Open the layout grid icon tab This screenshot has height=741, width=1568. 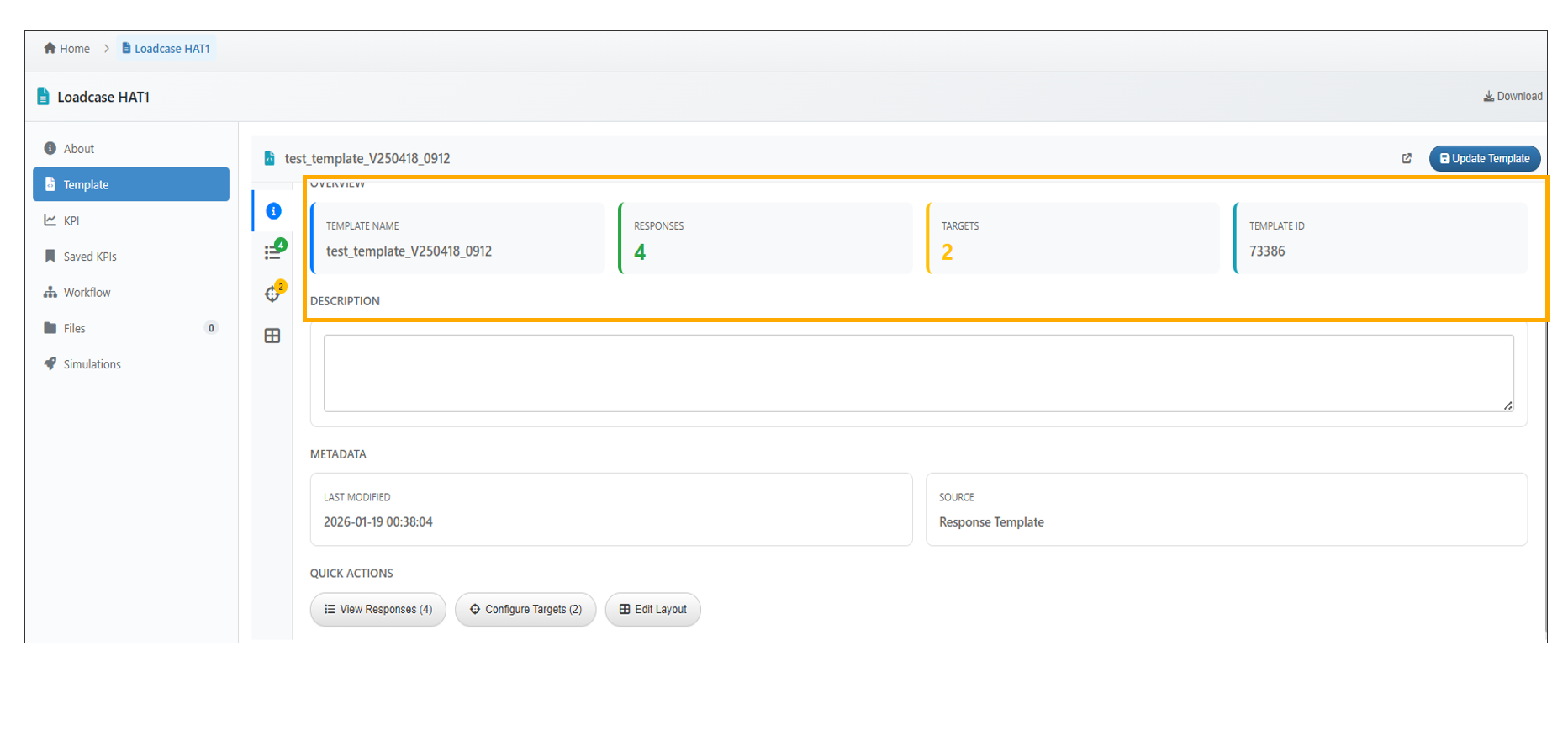[272, 336]
